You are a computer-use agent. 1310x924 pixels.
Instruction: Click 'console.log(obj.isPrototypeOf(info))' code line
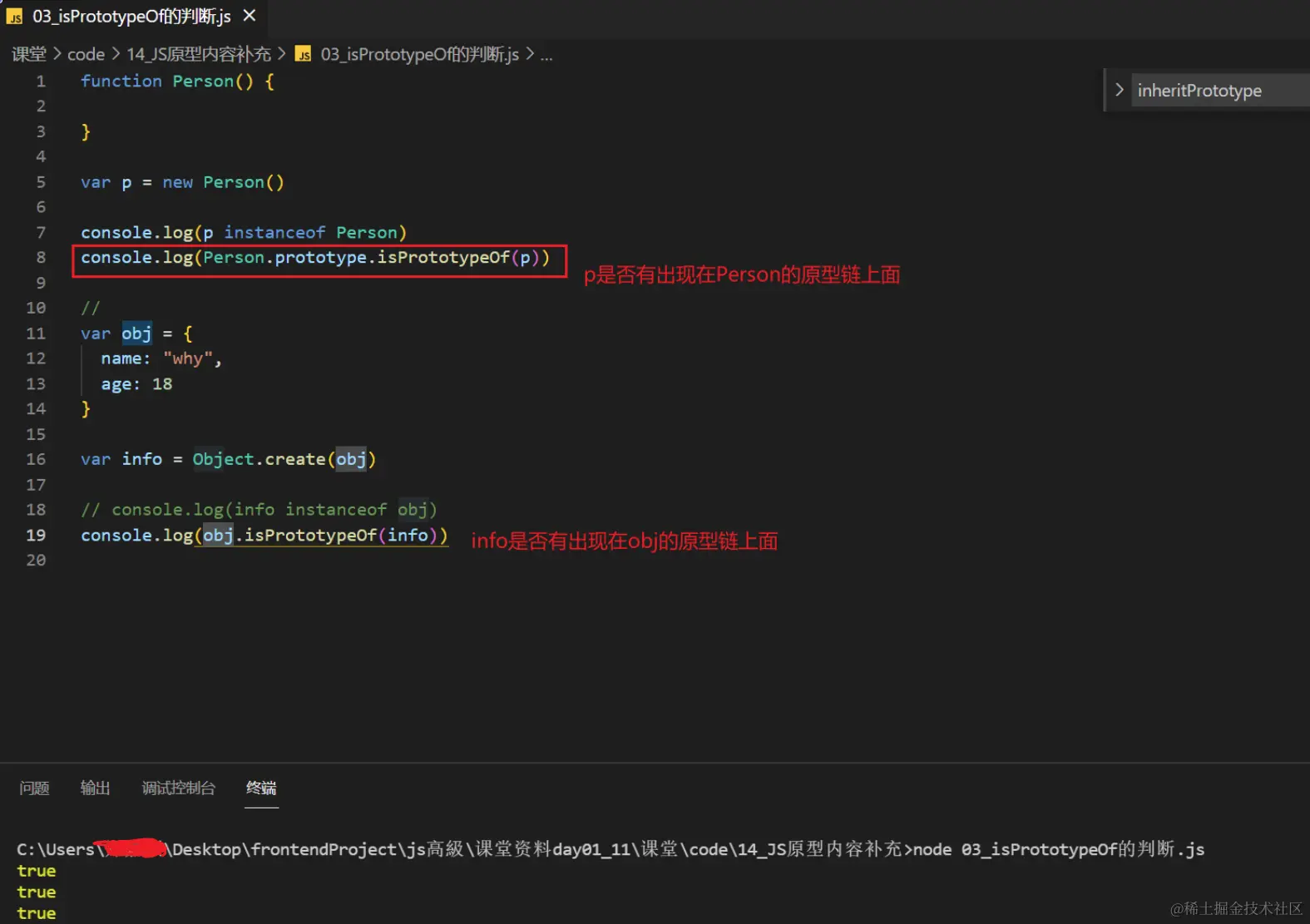point(264,535)
